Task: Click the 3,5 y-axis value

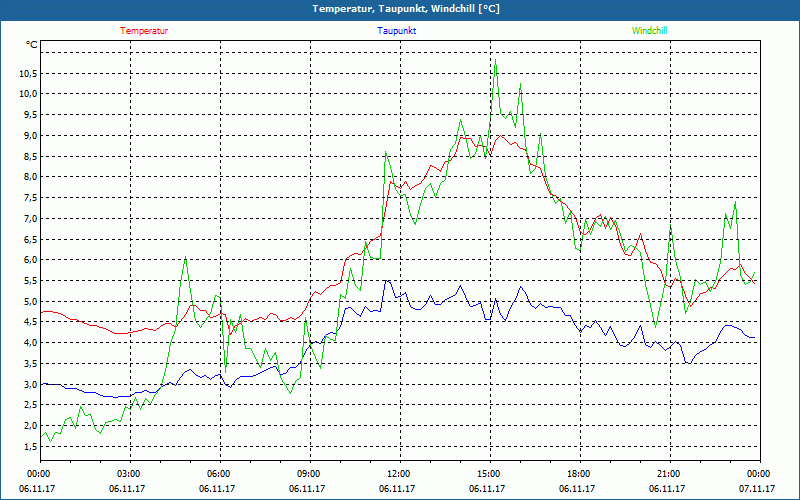Action: click(30, 363)
